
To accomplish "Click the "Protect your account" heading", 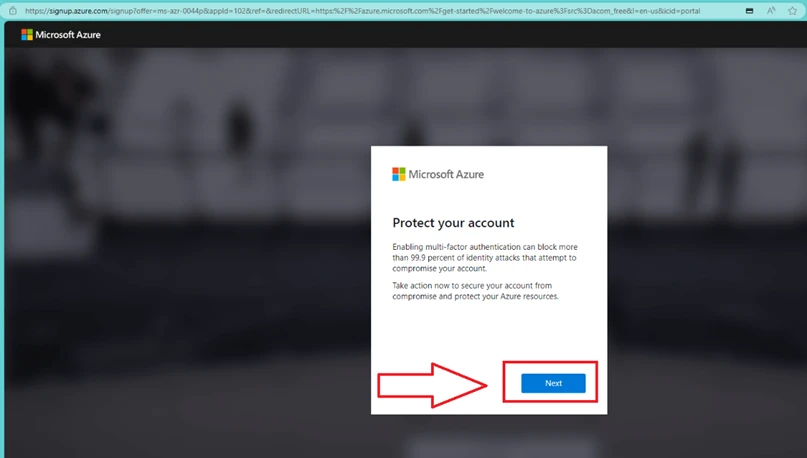I will pyautogui.click(x=453, y=223).
